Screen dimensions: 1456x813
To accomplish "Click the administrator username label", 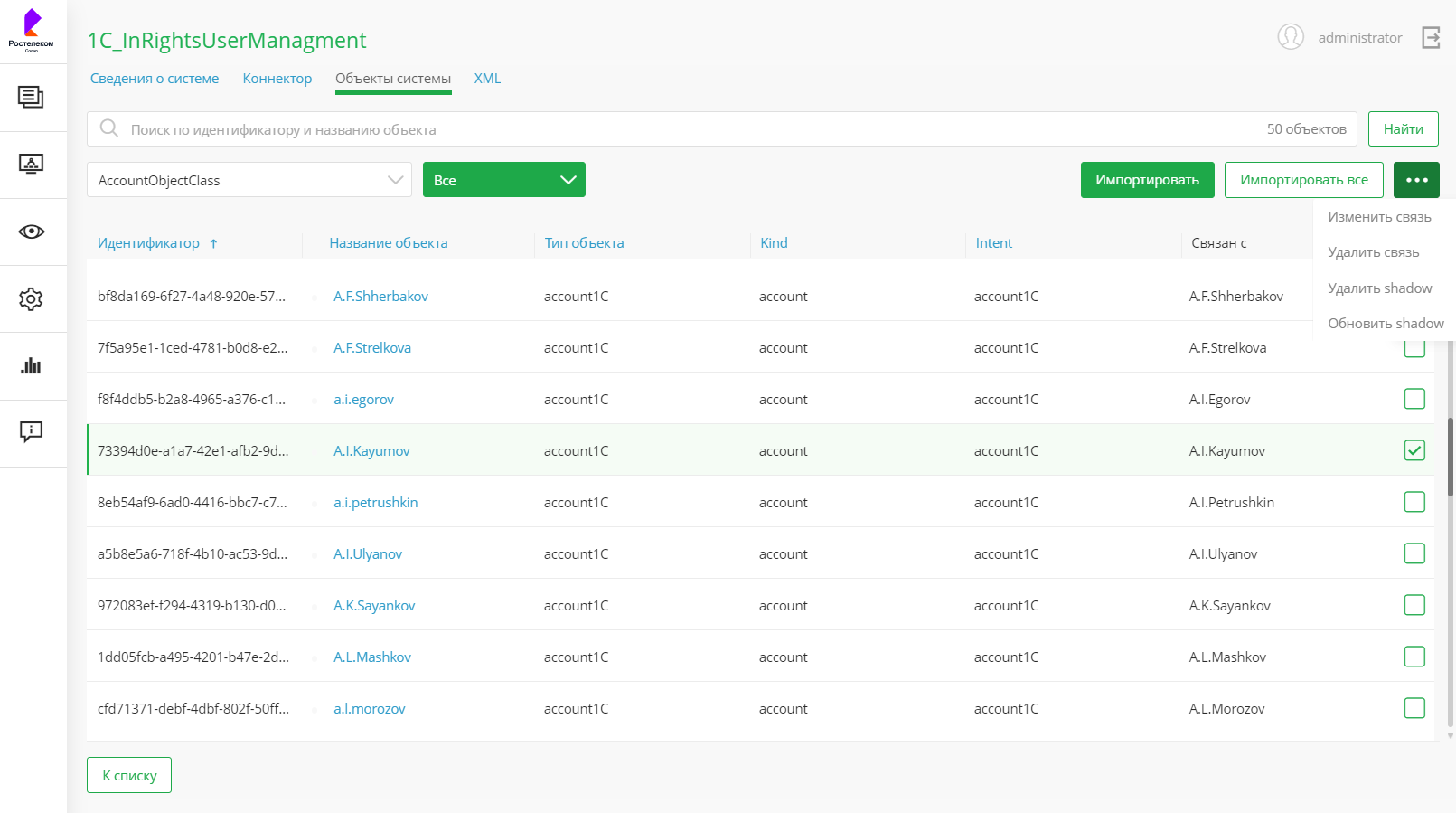I will tap(1360, 38).
